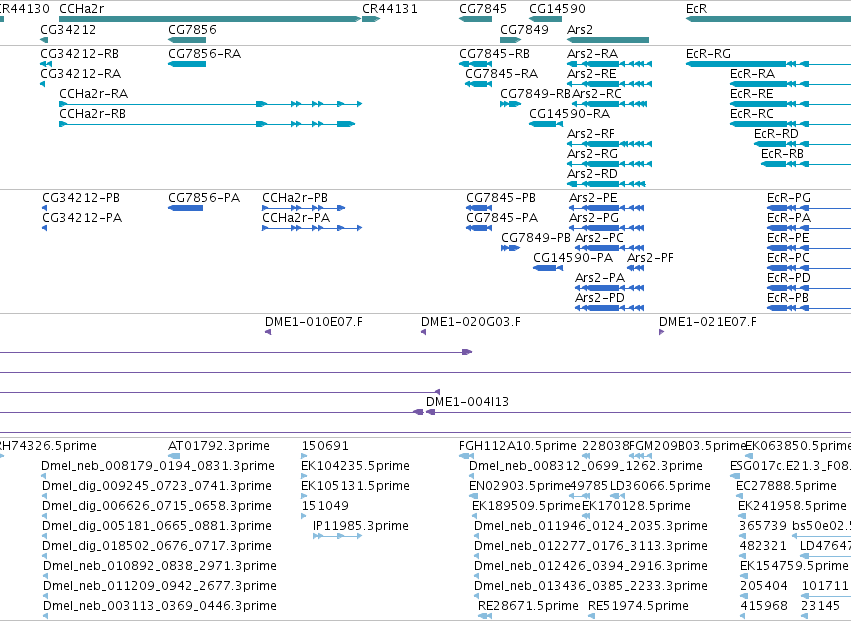851x621 pixels.
Task: Select protein EcR-PG
Action: [x=809, y=208]
